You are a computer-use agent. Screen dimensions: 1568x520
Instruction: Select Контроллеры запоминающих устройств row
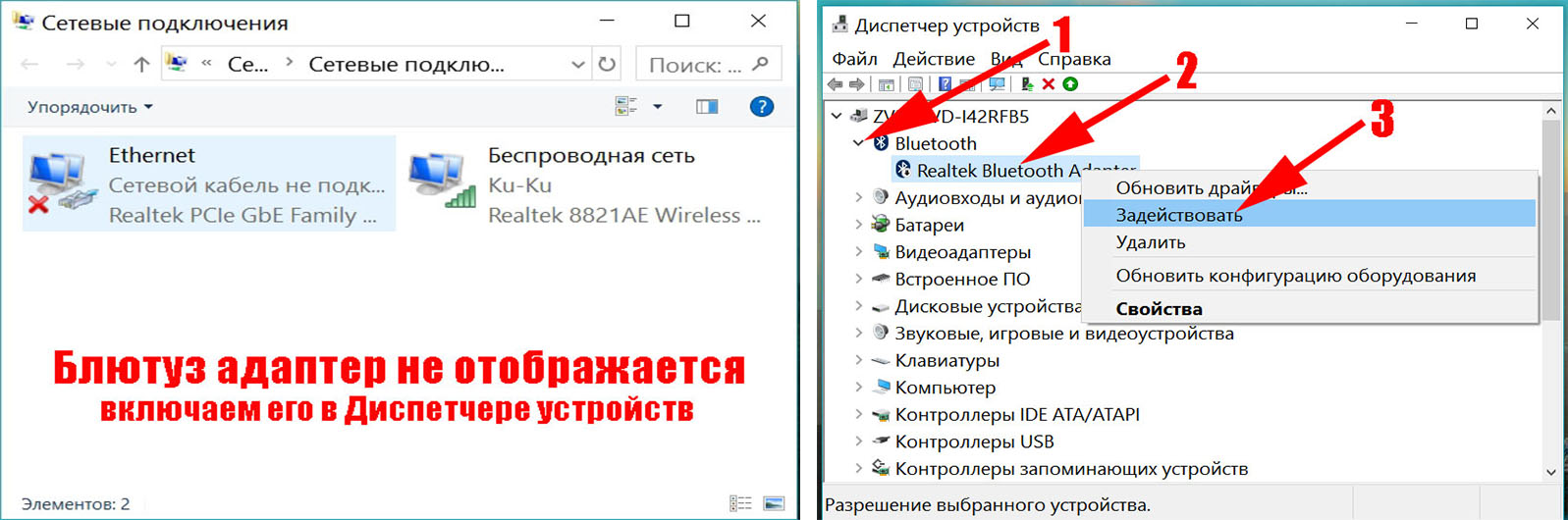coord(1071,469)
